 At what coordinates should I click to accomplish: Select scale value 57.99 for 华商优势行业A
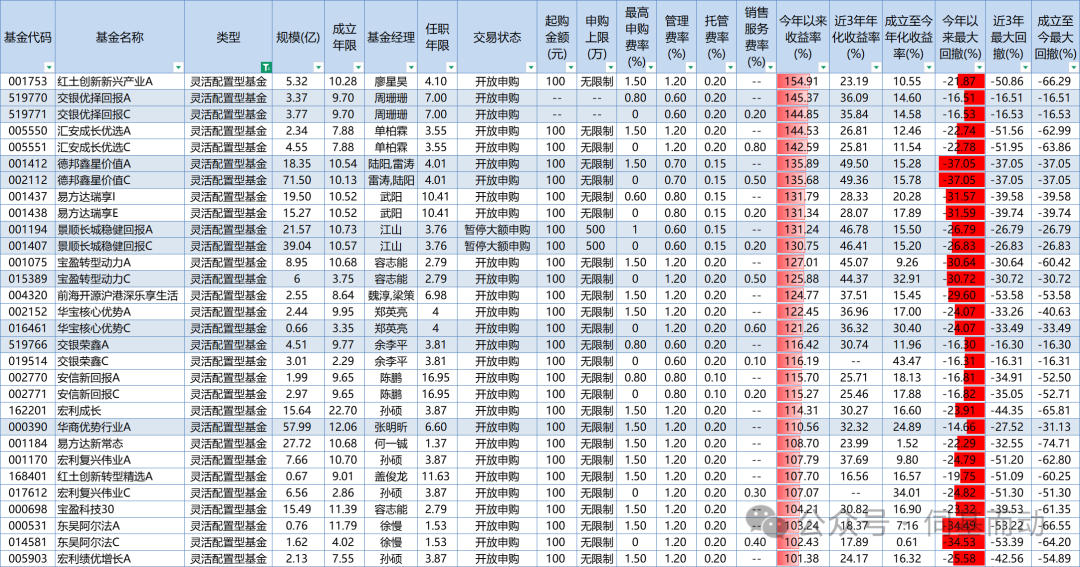coord(298,427)
